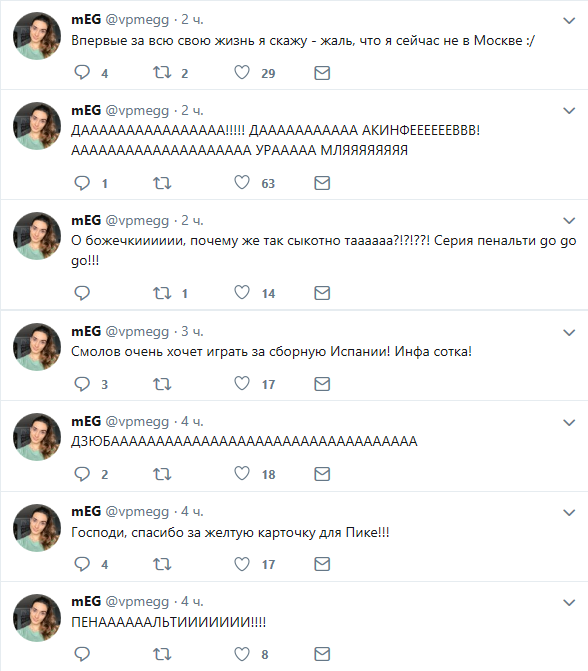Open the more-options chevron on the ДЗЮБАААА tweet
Screen dimensions: 588x671
click(569, 423)
